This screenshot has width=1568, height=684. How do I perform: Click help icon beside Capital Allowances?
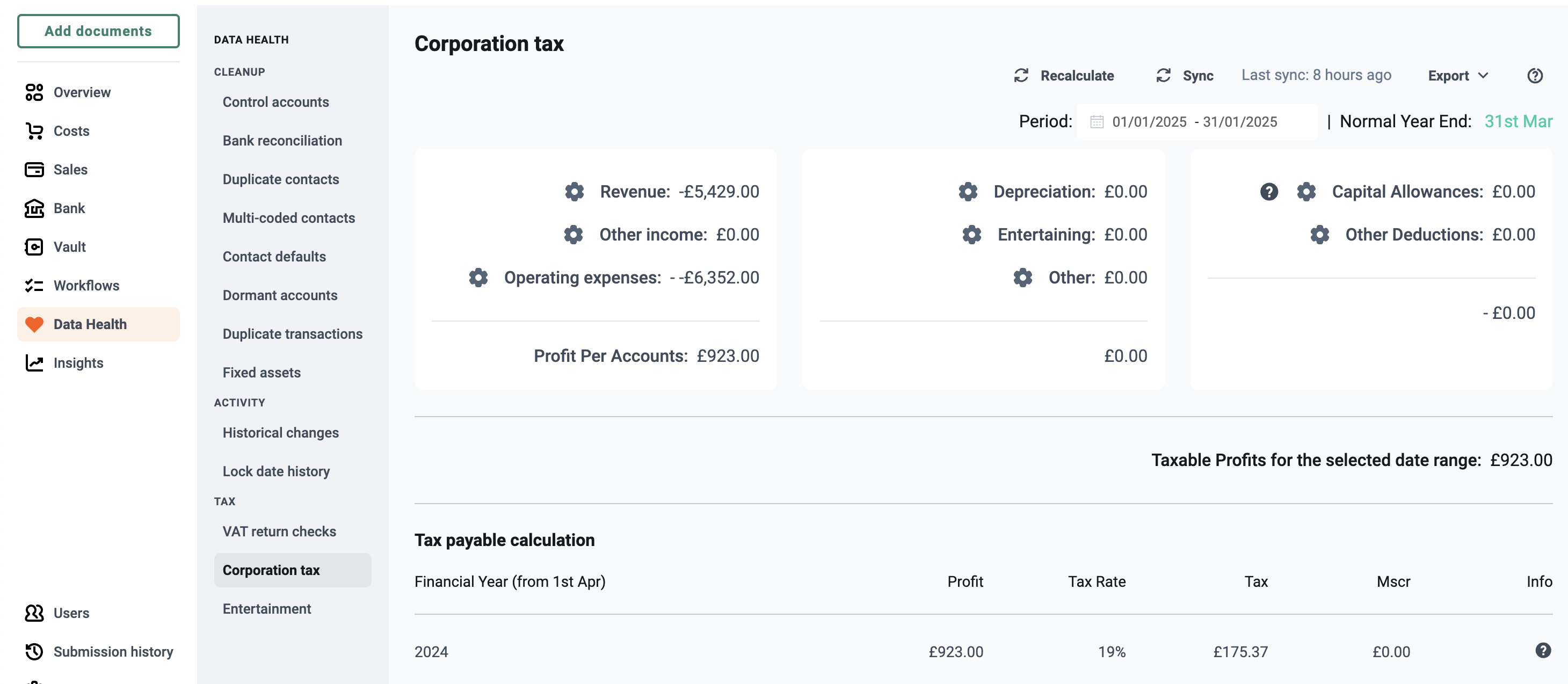coord(1269,192)
